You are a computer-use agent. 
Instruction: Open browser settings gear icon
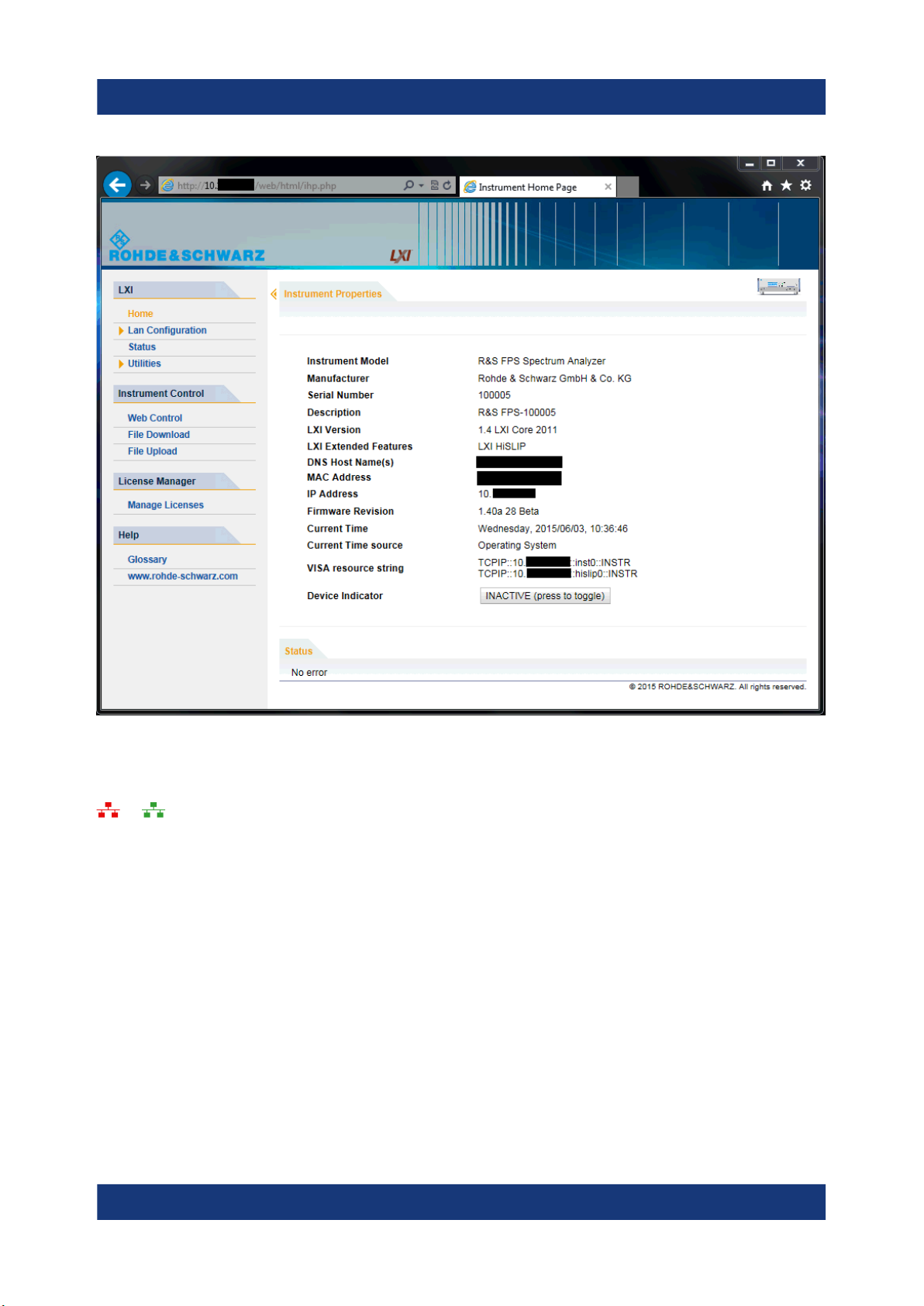(806, 185)
